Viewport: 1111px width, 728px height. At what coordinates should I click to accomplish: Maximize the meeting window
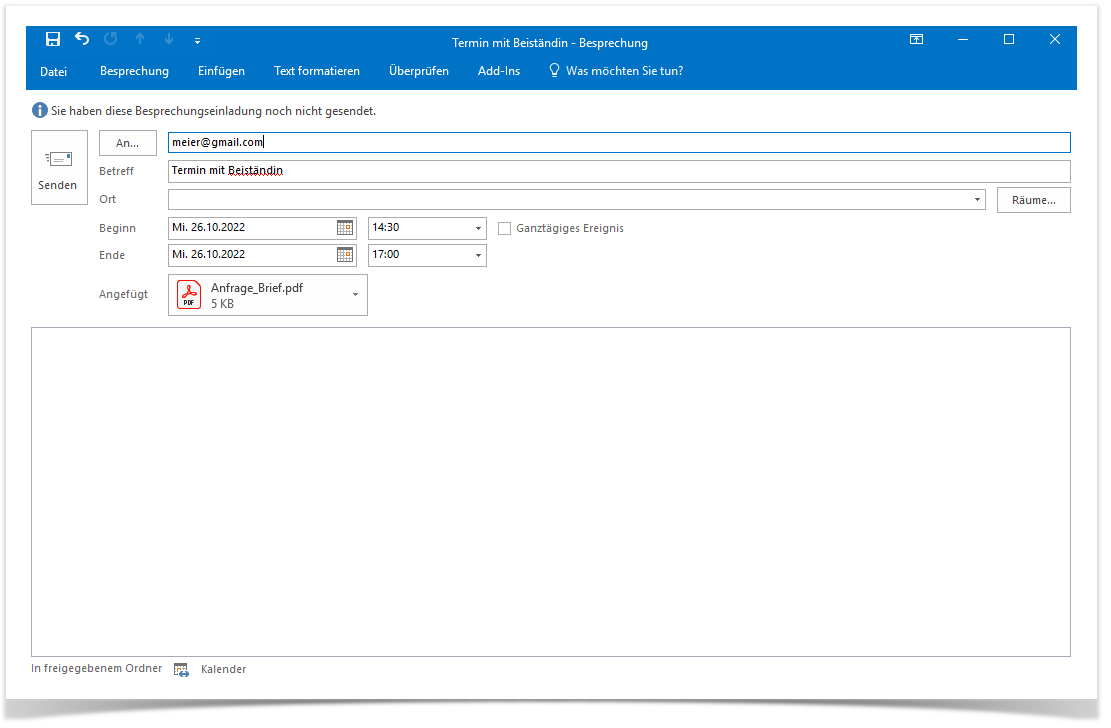[1009, 40]
